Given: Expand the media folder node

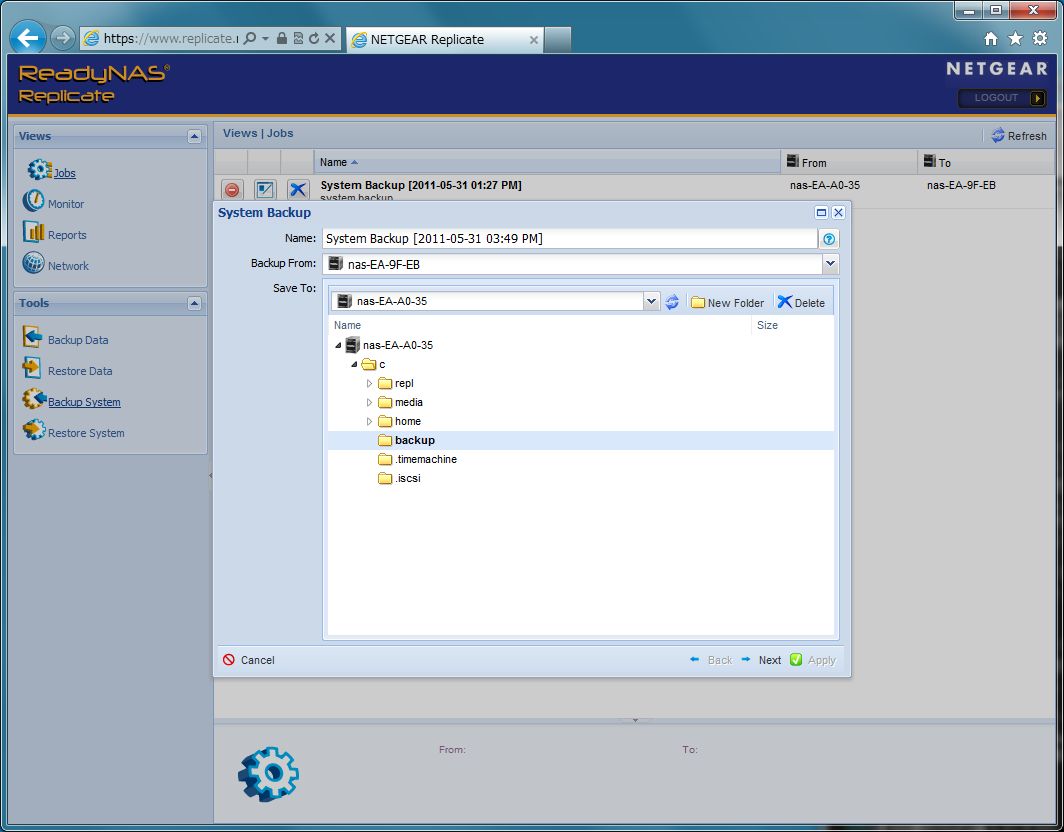Looking at the screenshot, I should pos(369,402).
